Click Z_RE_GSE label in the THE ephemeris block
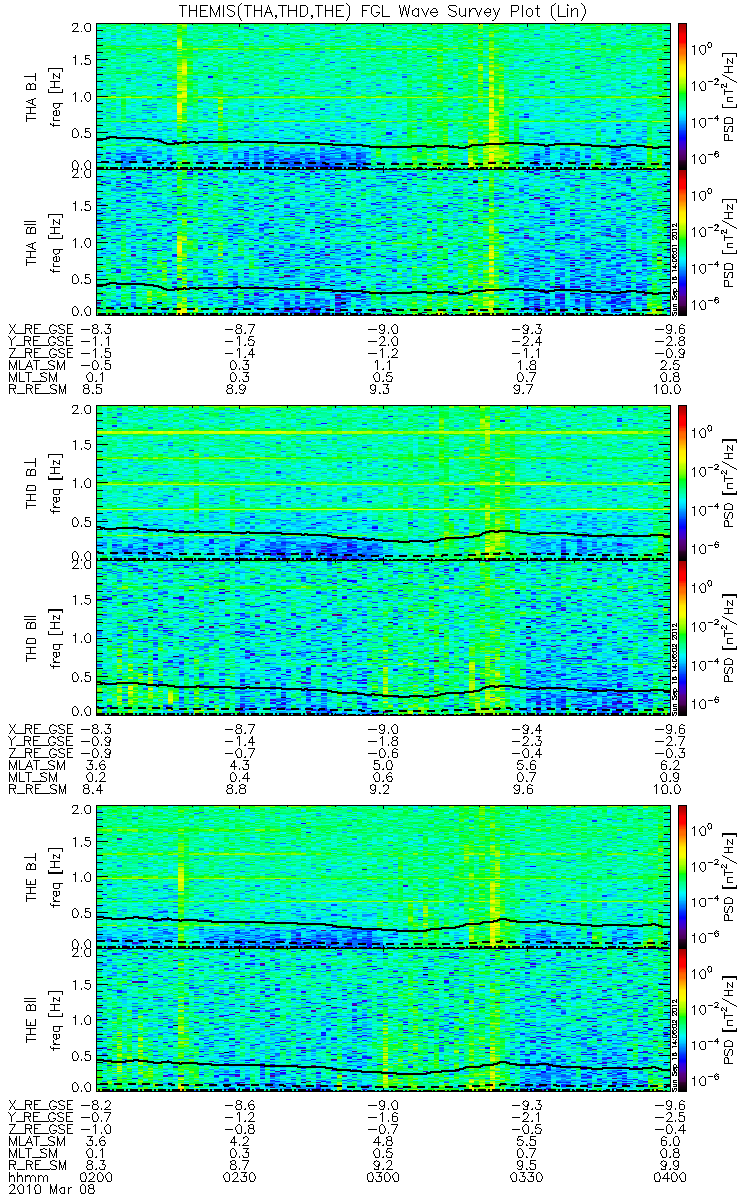The height and width of the screenshot is (1200, 750). click(x=40, y=1129)
